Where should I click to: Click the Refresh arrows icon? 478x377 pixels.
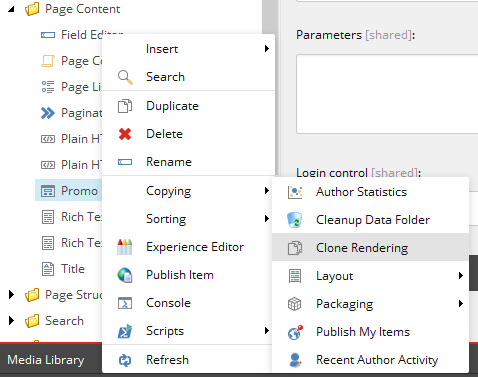[125, 360]
